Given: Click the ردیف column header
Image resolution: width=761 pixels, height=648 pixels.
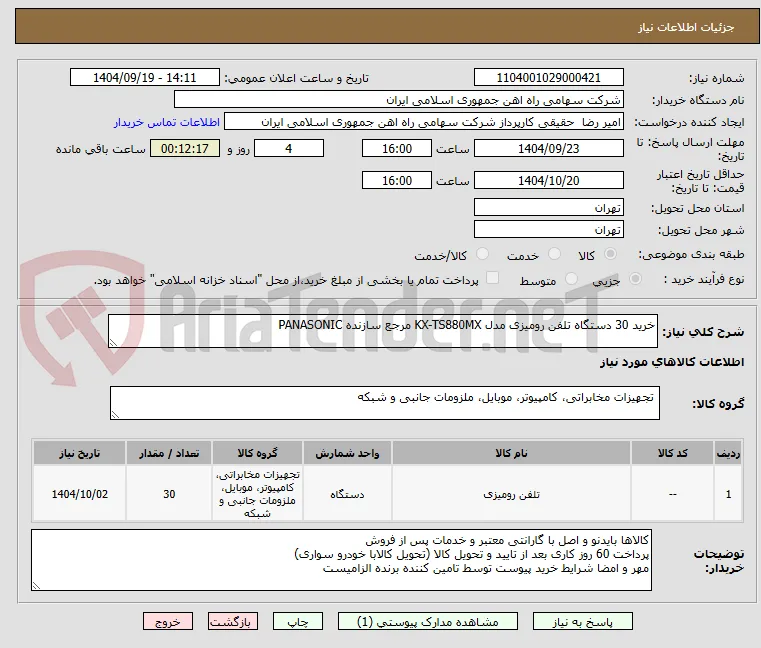Looking at the screenshot, I should point(728,453).
